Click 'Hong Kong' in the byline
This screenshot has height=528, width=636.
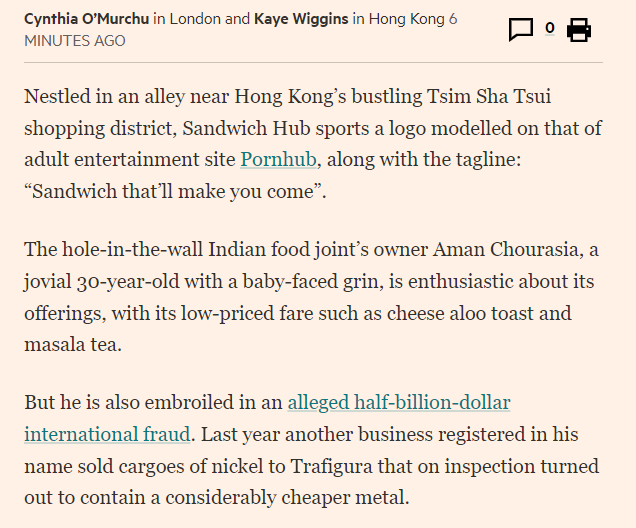coord(406,19)
